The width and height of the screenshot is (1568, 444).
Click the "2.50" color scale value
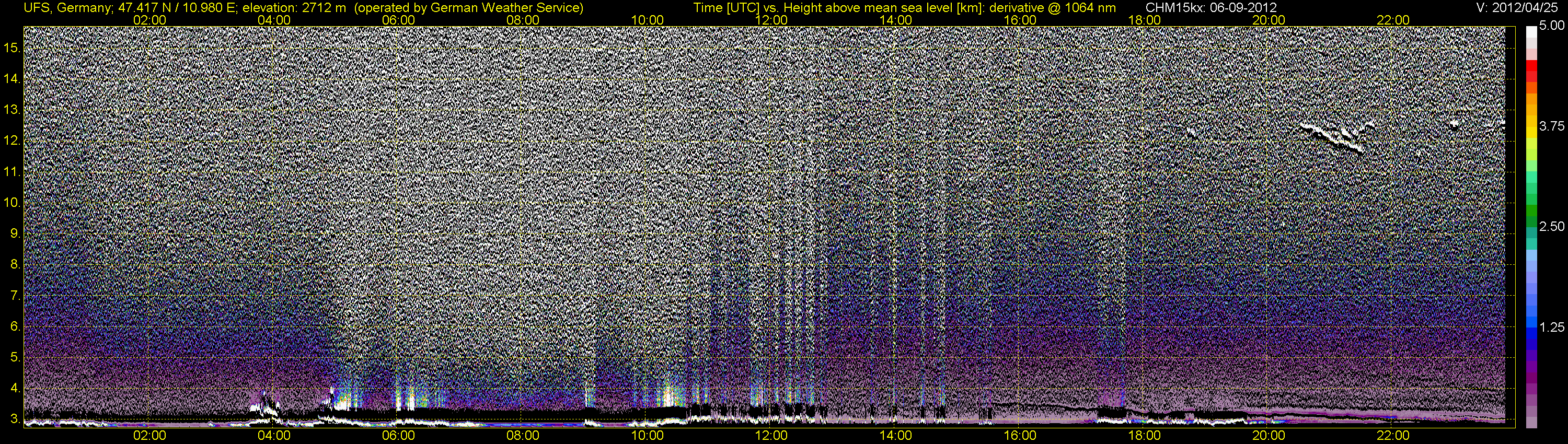pos(1552,226)
